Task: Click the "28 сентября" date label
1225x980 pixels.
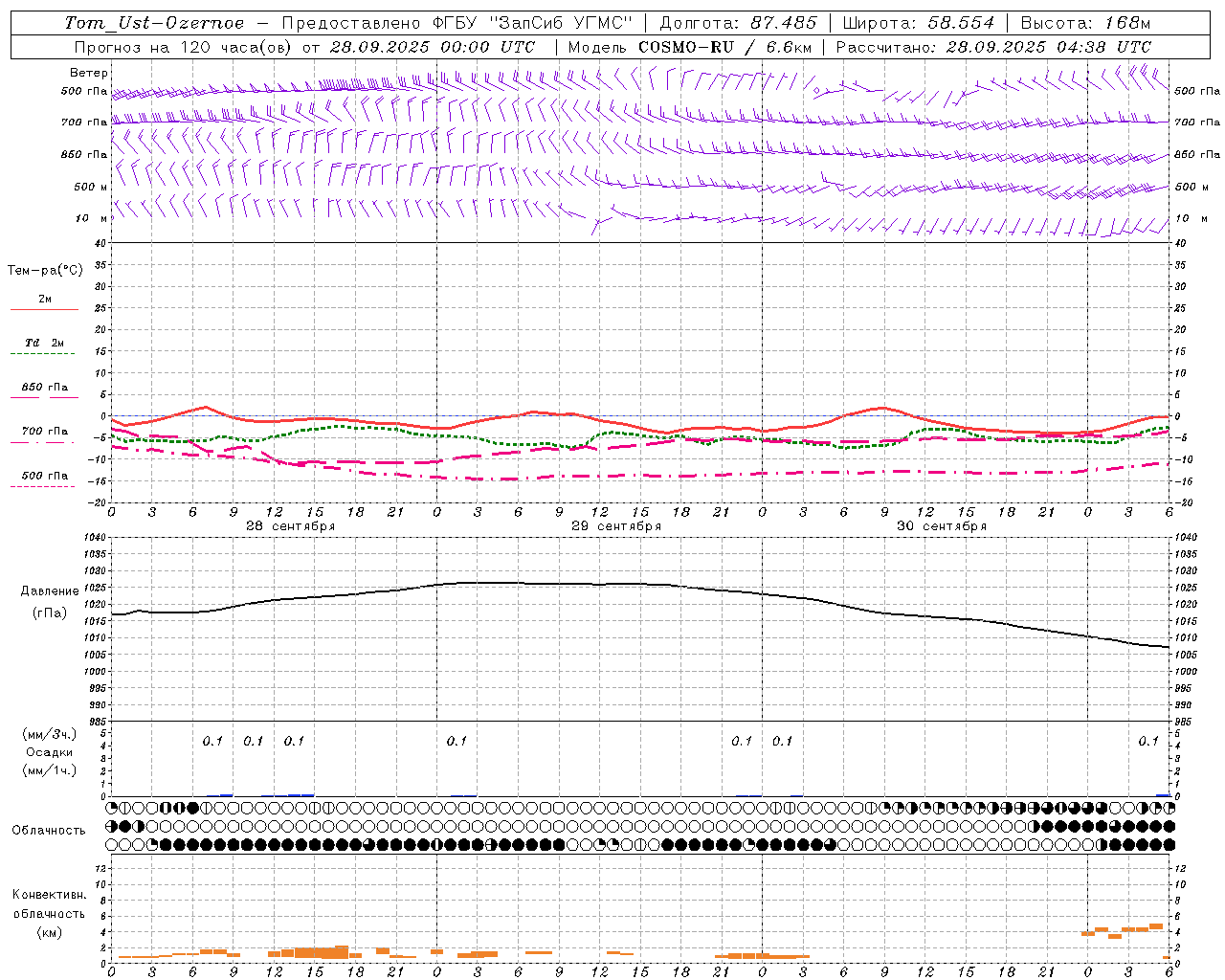Action: pos(290,526)
